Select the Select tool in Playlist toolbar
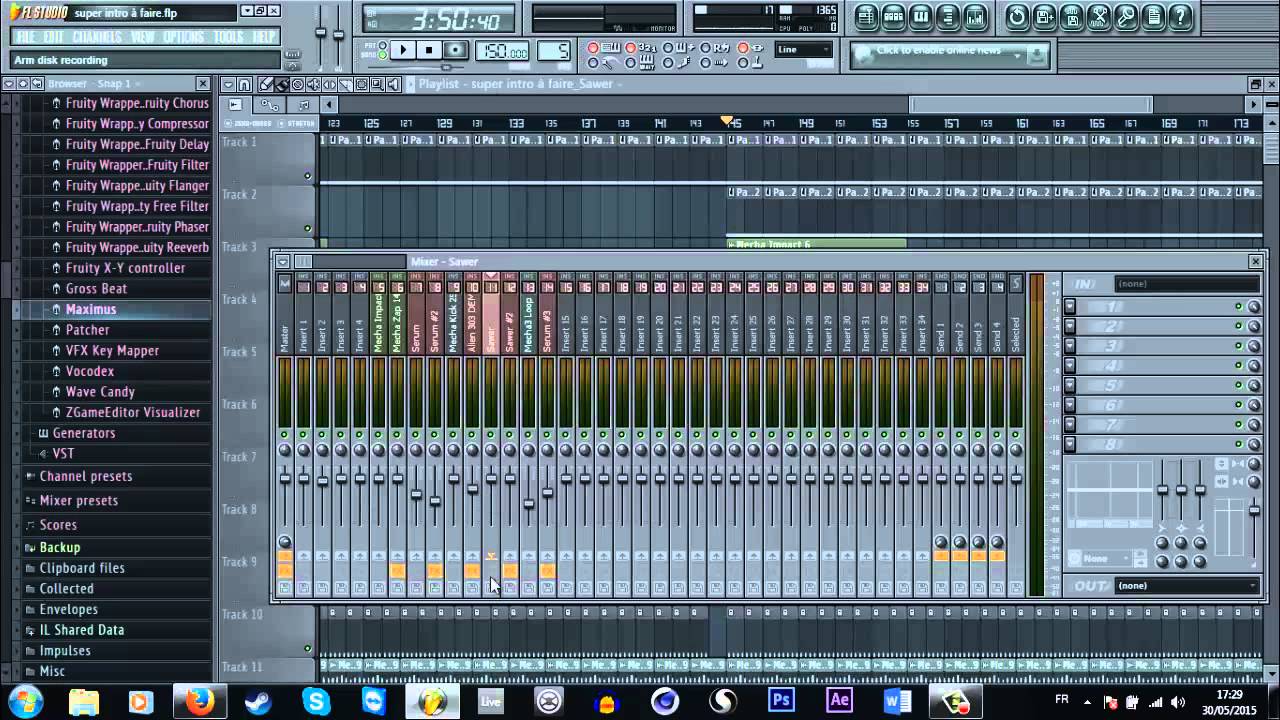 tap(362, 85)
